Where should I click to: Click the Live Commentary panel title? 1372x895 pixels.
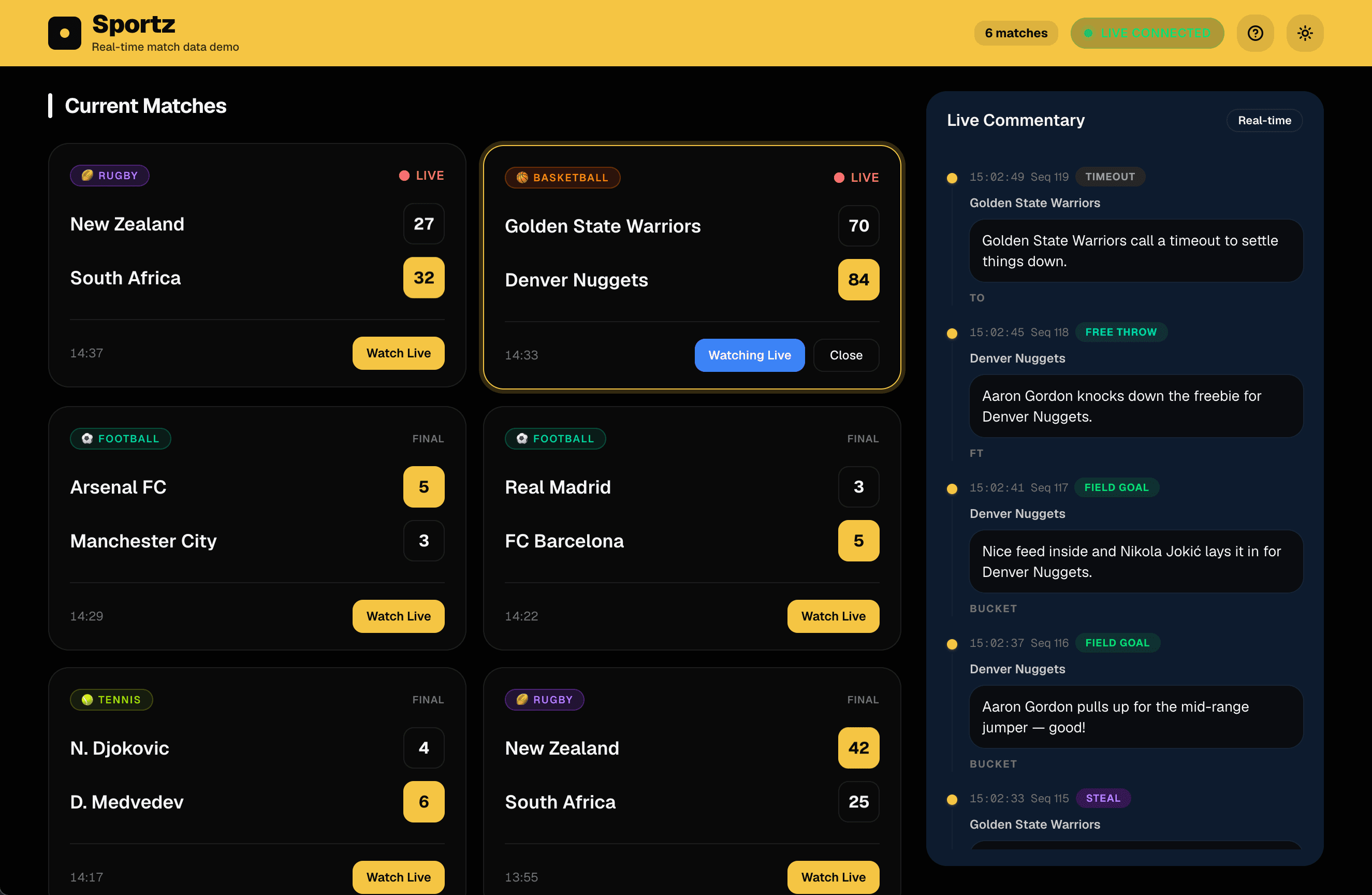pos(1015,120)
